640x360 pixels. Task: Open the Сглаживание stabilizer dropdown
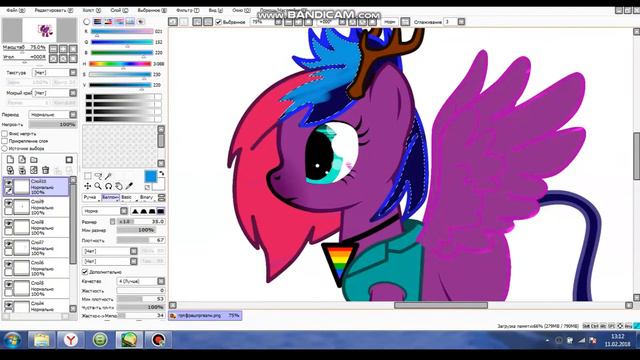point(461,22)
